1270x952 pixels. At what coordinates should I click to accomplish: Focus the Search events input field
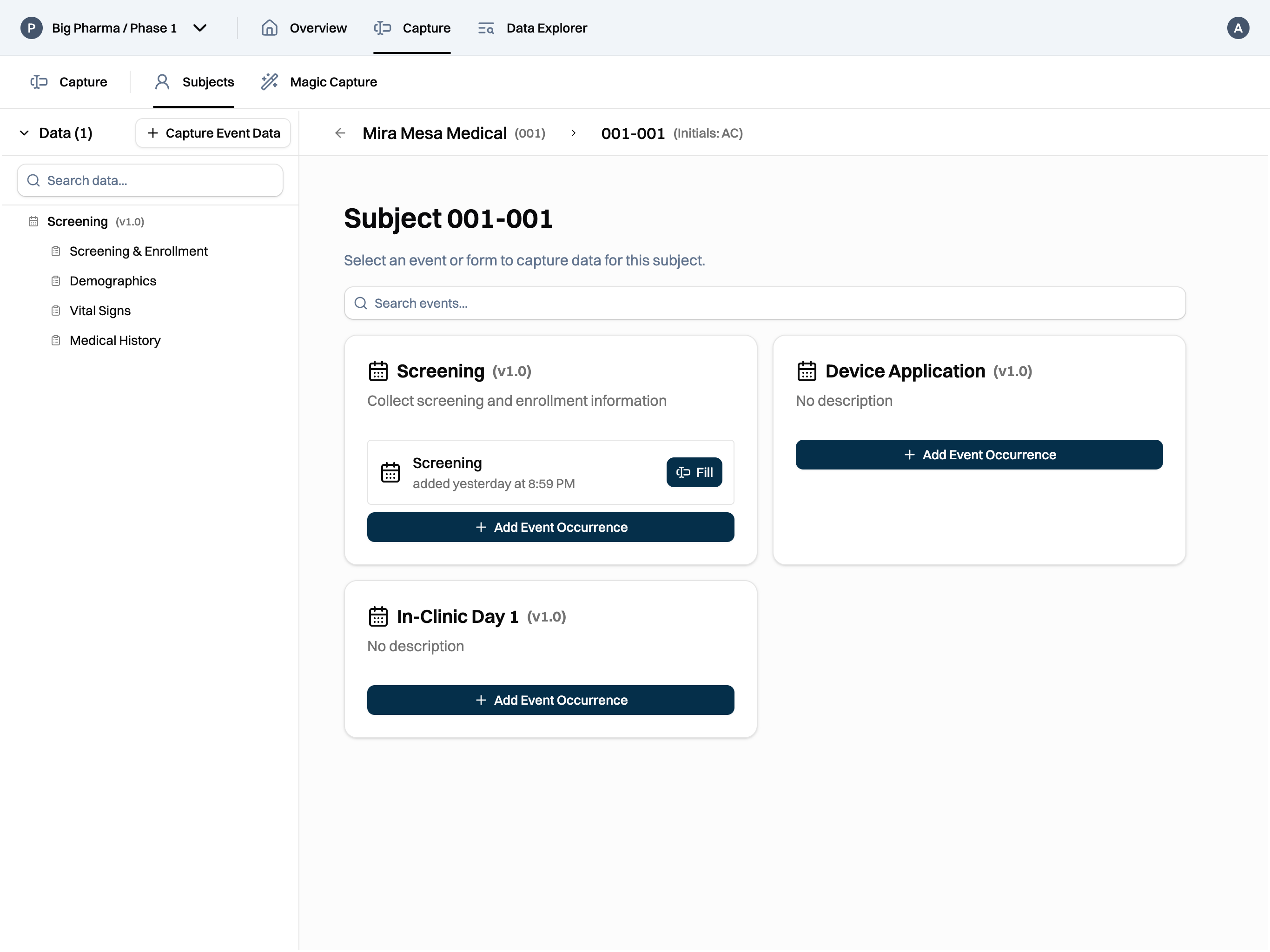764,303
